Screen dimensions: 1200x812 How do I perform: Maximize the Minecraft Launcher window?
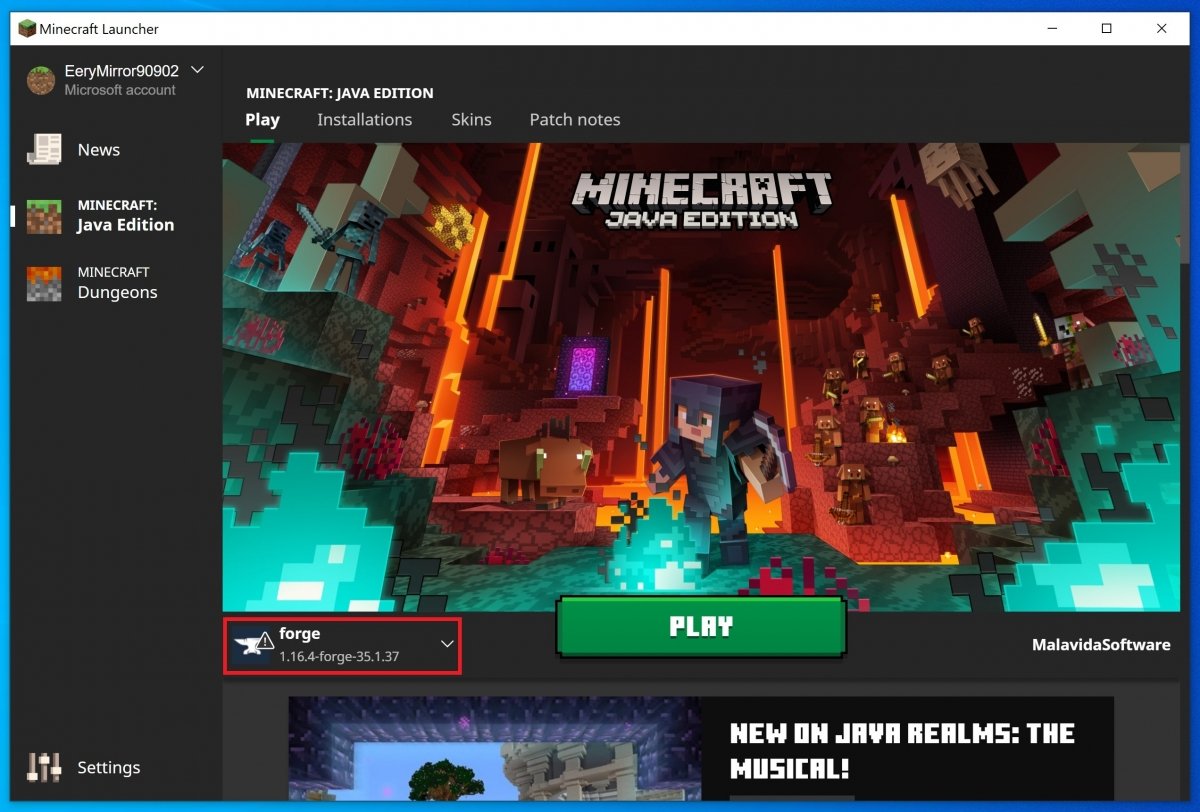click(x=1107, y=29)
